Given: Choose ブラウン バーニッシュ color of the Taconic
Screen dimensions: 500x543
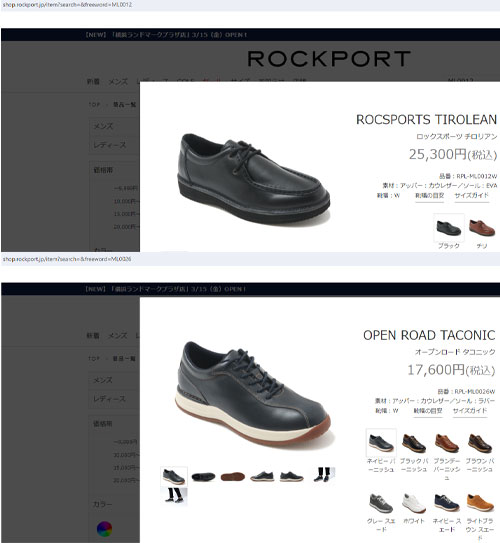Looking at the screenshot, I should pos(480,443).
